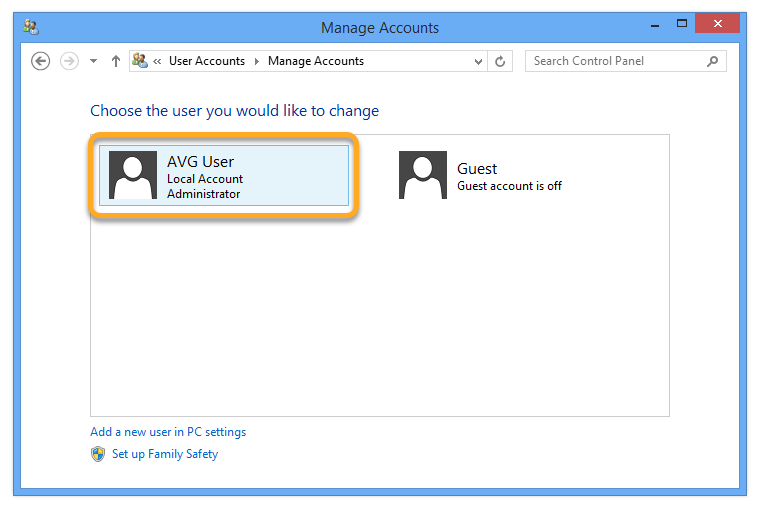The image size is (760, 506).
Task: Expand the double-chevron breadcrumb in address bar
Action: pos(158,61)
